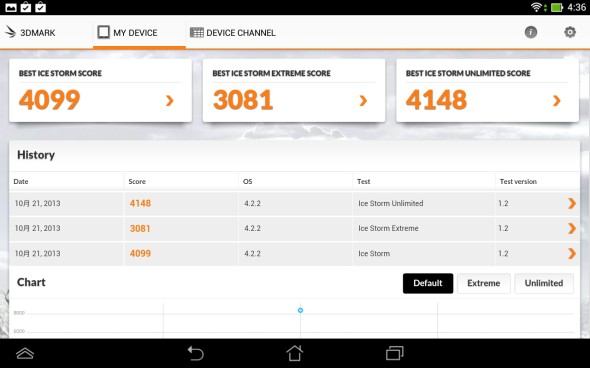590x368 pixels.
Task: Open Best Ice Storm Unlimited Score card
Action: 487,90
